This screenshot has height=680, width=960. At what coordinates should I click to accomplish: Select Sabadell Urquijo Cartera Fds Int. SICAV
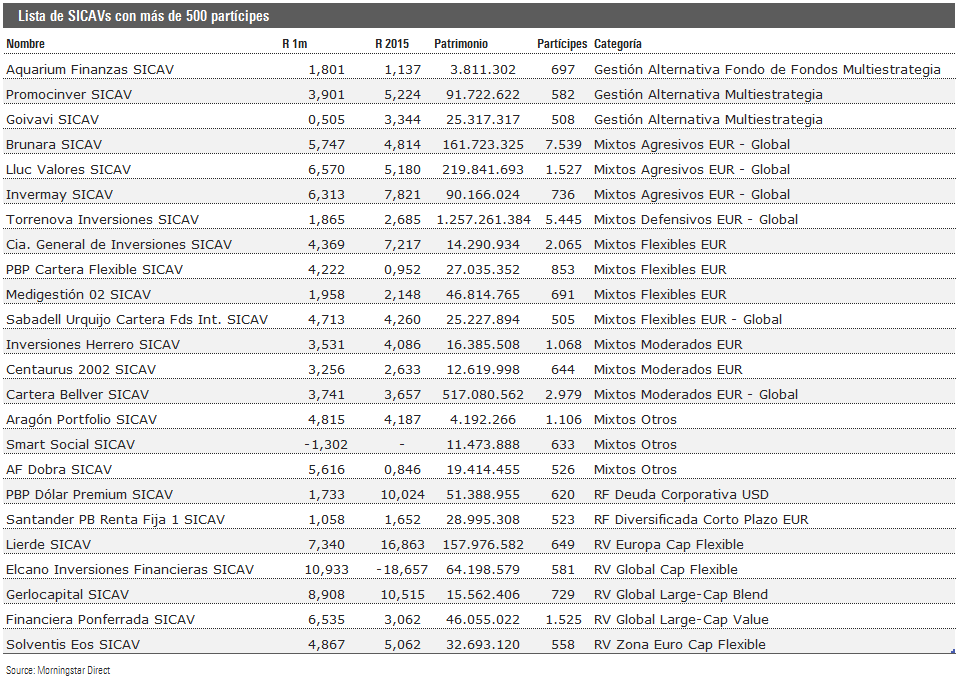[x=137, y=320]
